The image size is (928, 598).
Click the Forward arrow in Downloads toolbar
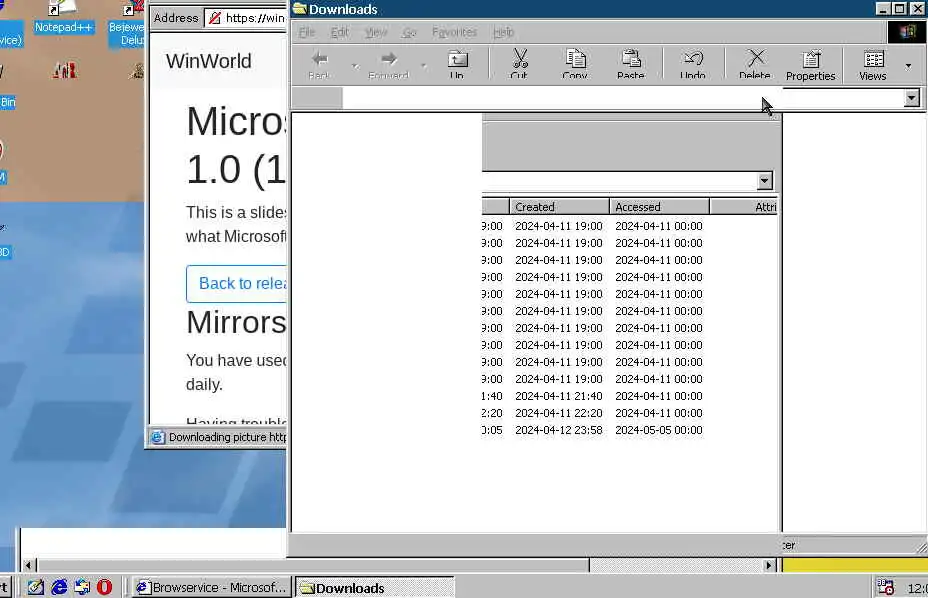click(x=388, y=63)
